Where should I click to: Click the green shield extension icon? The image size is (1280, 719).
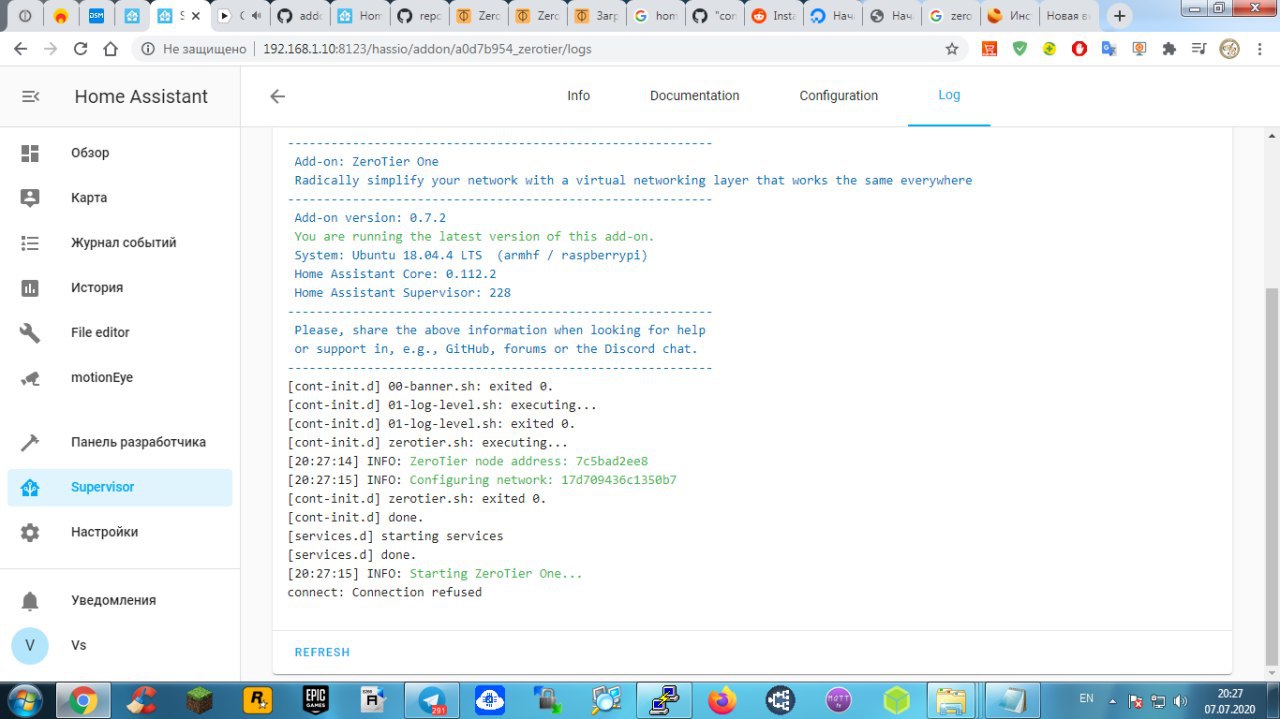click(x=1019, y=49)
